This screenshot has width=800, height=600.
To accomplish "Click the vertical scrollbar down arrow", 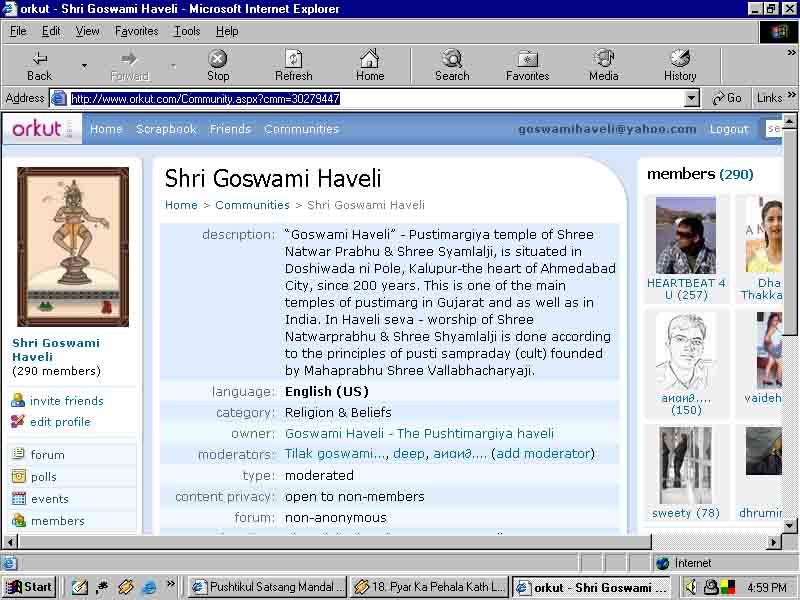I will [x=789, y=525].
